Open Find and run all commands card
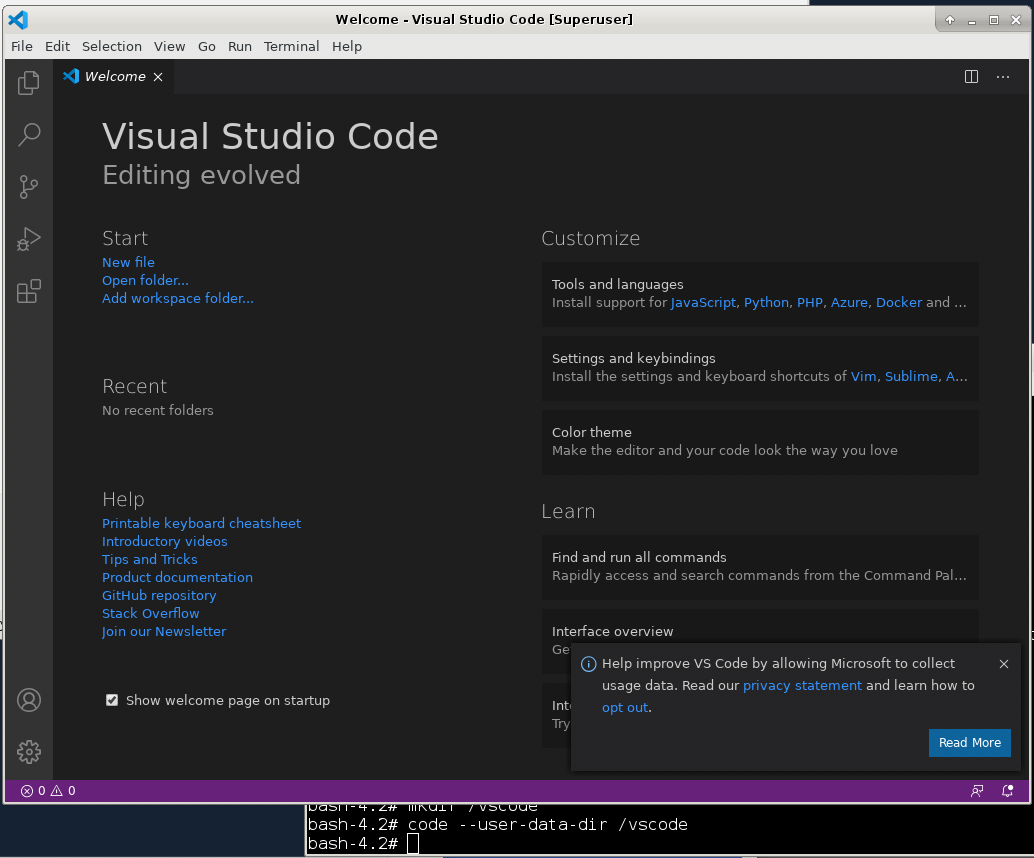Screen dimensions: 1034x858 tap(760, 567)
